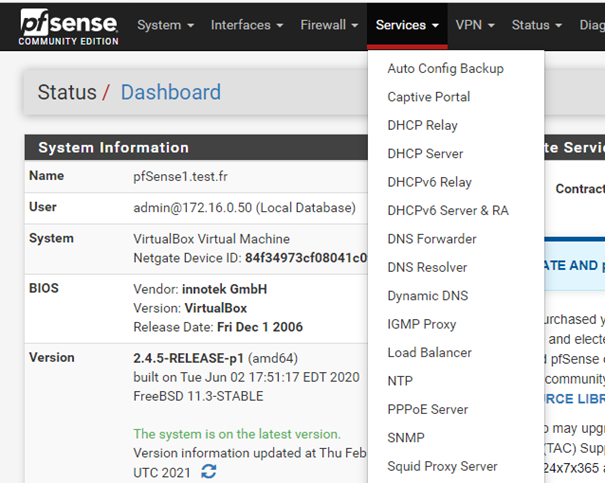Open the Interfaces menu
This screenshot has width=605, height=483.
point(247,25)
